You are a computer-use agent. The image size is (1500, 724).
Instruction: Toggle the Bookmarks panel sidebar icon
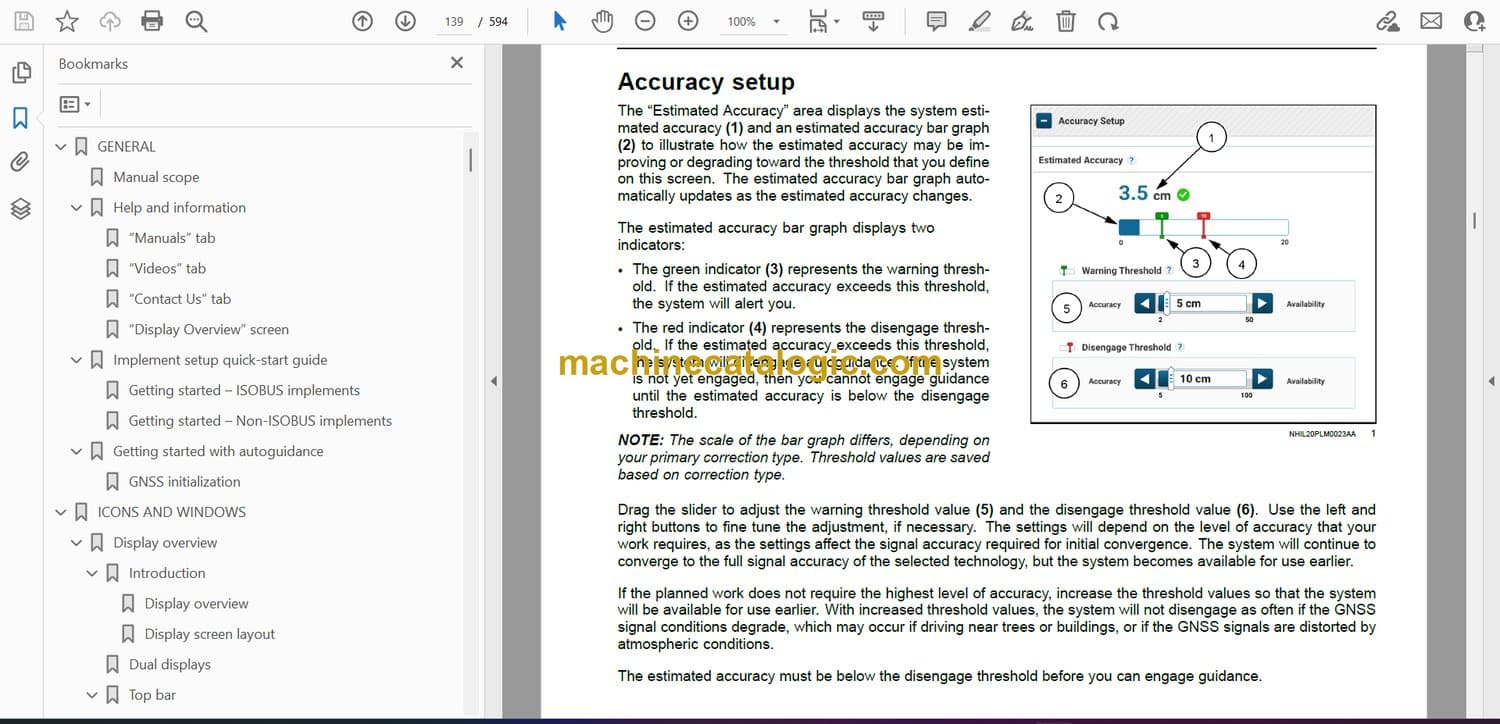[21, 118]
